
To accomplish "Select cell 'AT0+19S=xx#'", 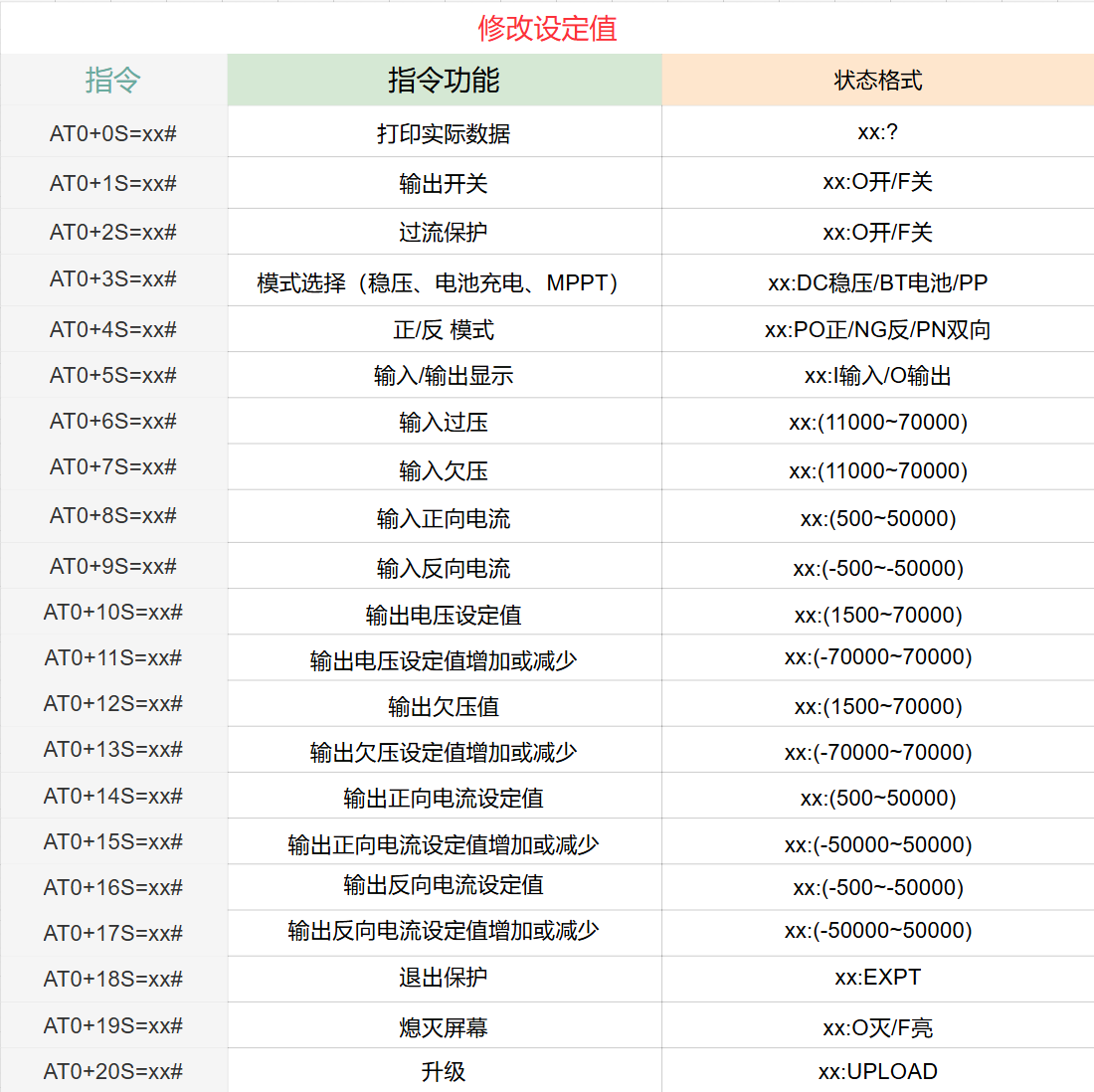I will click(x=113, y=1026).
